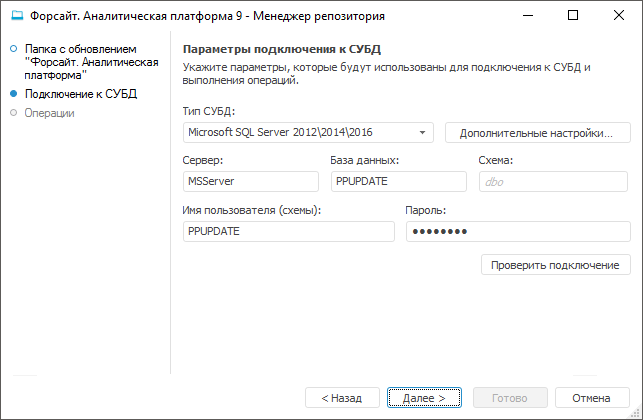Go back with "< Назад" button
The width and height of the screenshot is (643, 420).
click(342, 397)
